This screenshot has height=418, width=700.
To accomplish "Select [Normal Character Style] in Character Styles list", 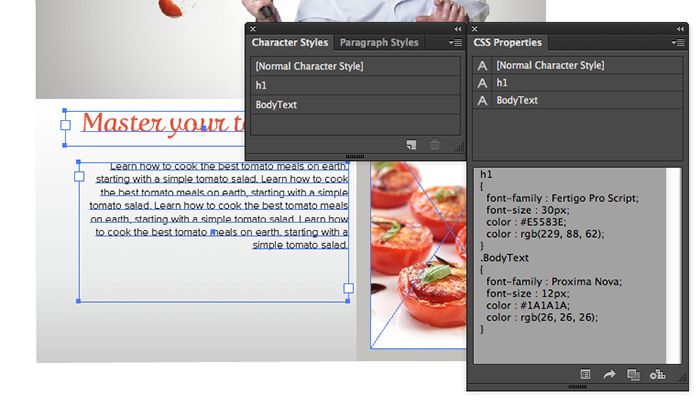I will tap(355, 66).
